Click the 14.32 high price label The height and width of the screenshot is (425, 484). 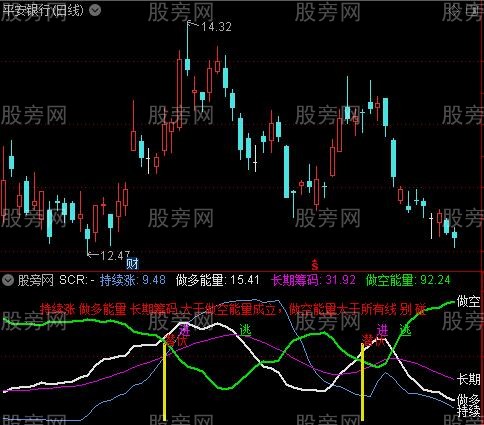click(x=216, y=27)
